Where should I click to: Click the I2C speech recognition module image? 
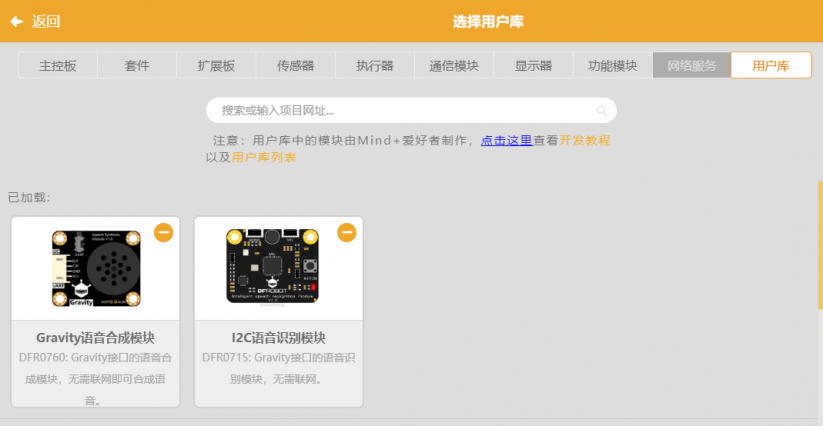pos(272,266)
